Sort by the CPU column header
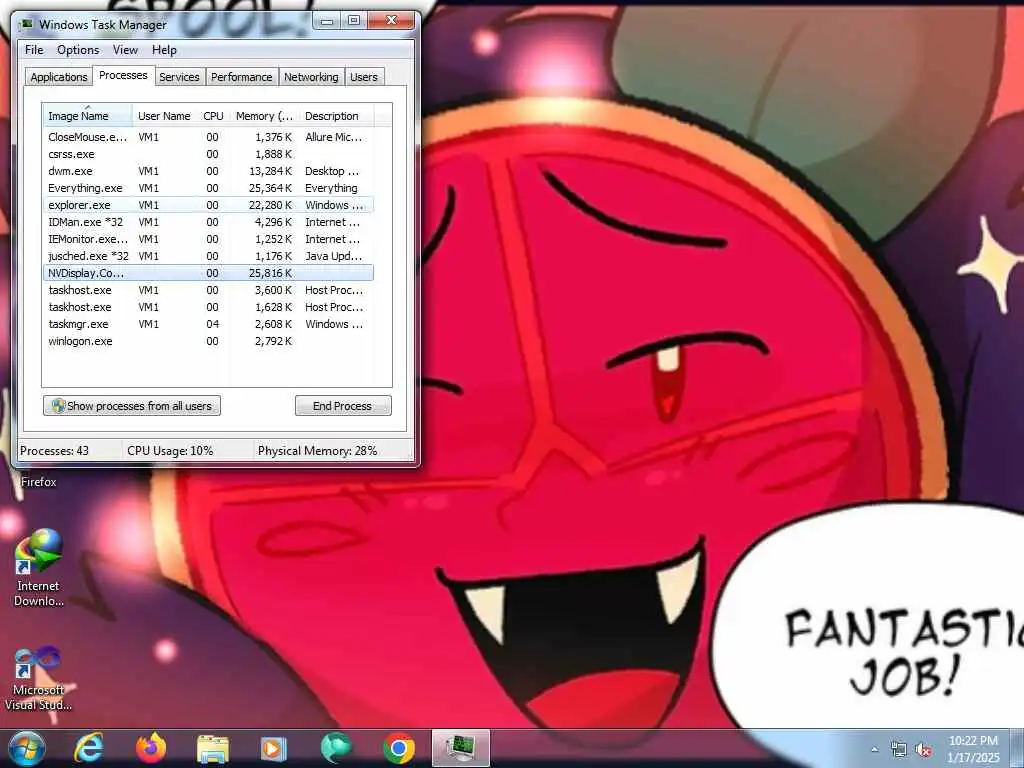Screen dimensions: 1024x768 [x=214, y=115]
